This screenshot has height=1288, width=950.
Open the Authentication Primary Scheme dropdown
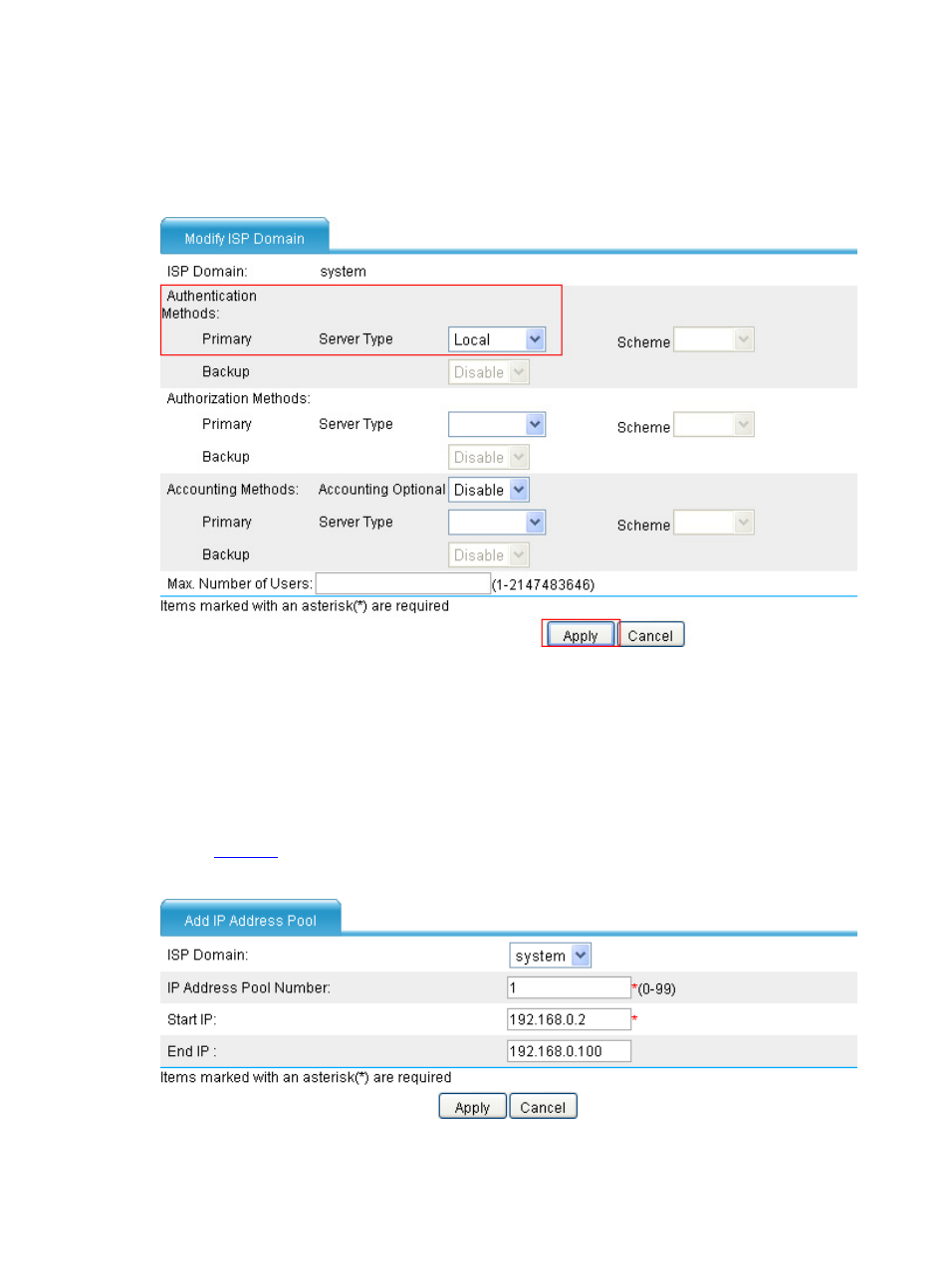pos(713,340)
